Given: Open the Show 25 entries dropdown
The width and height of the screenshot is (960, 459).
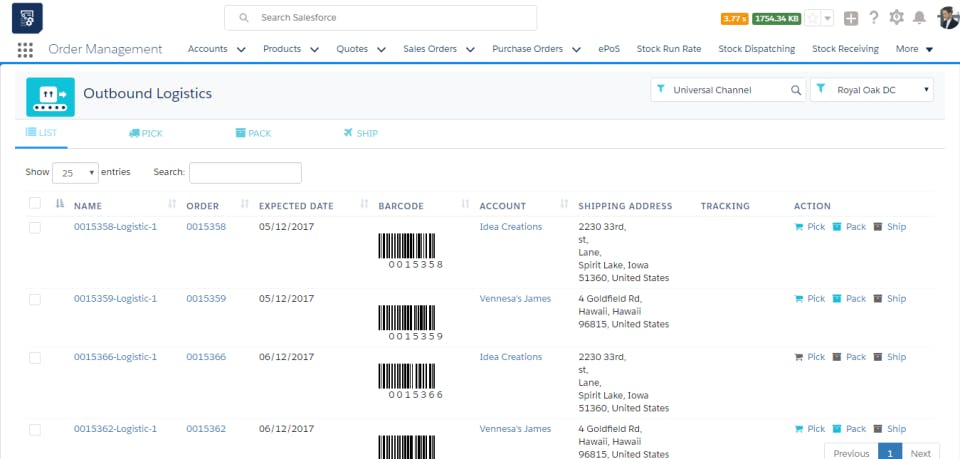Looking at the screenshot, I should pyautogui.click(x=75, y=173).
